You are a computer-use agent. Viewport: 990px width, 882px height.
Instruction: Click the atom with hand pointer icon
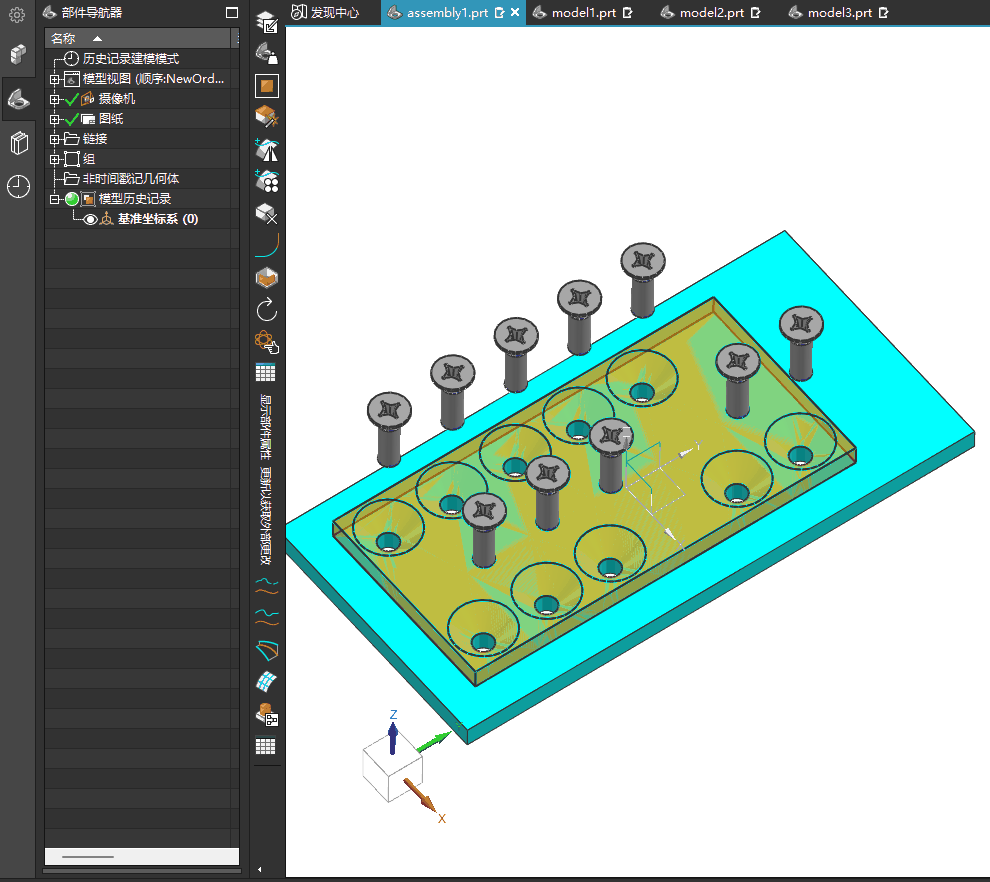coord(266,342)
